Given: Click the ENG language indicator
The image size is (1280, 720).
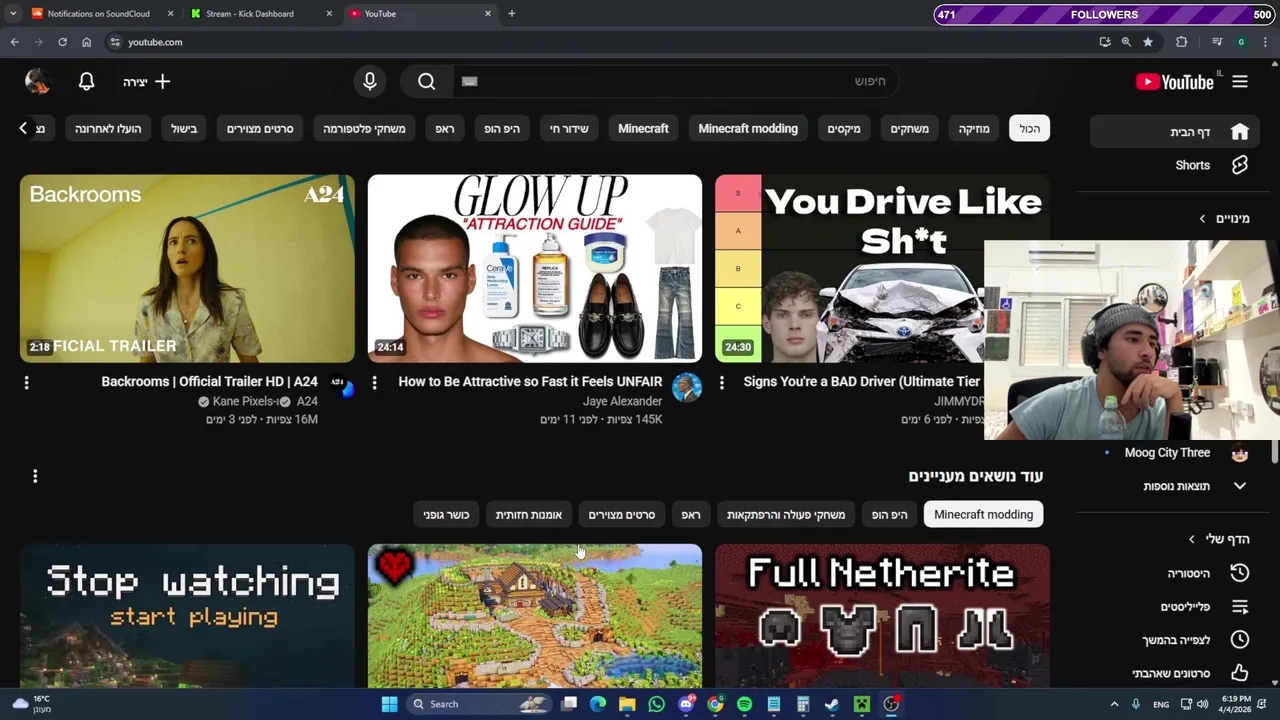Looking at the screenshot, I should (1161, 704).
